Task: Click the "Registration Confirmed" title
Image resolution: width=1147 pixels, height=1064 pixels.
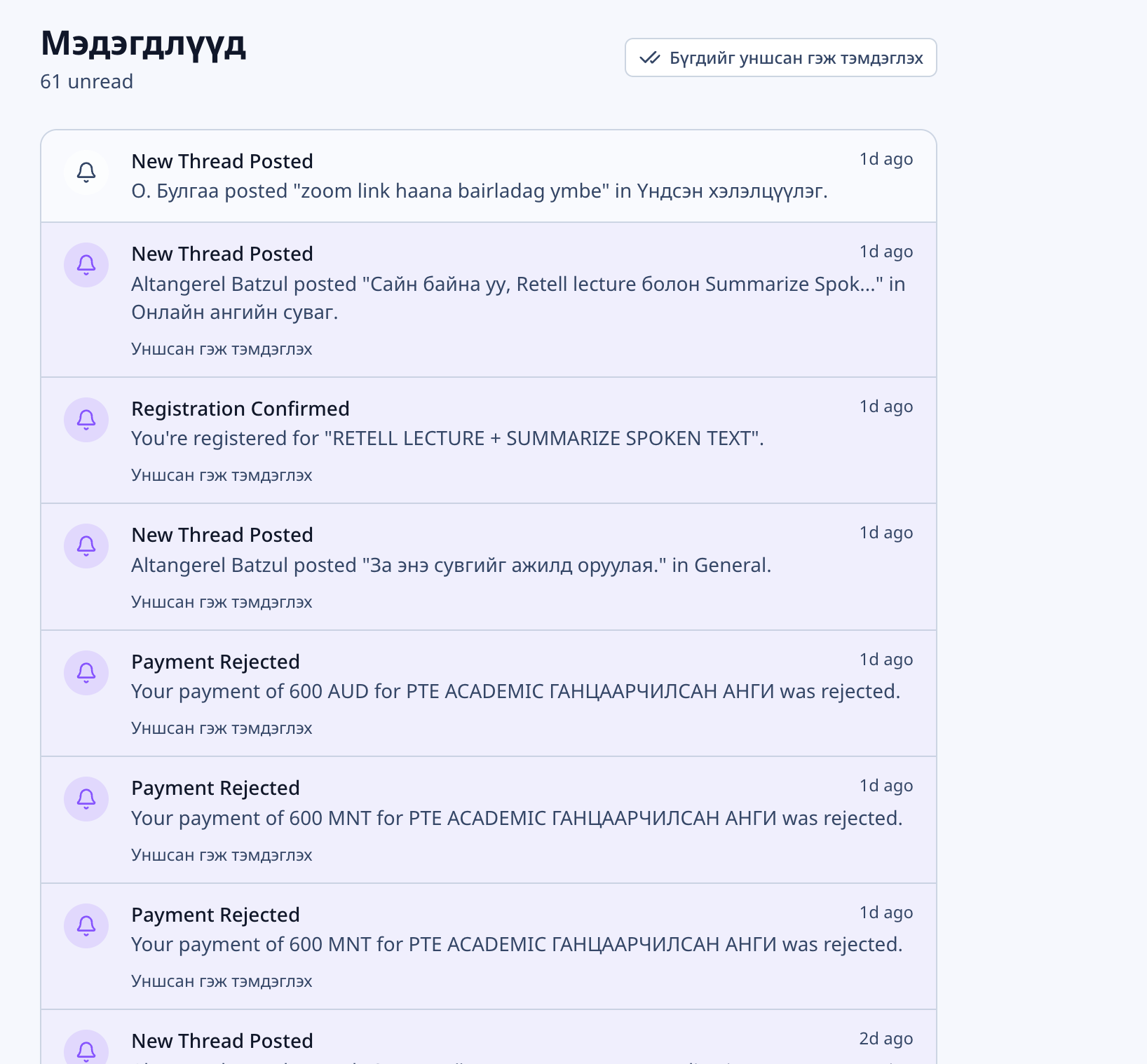Action: 240,409
